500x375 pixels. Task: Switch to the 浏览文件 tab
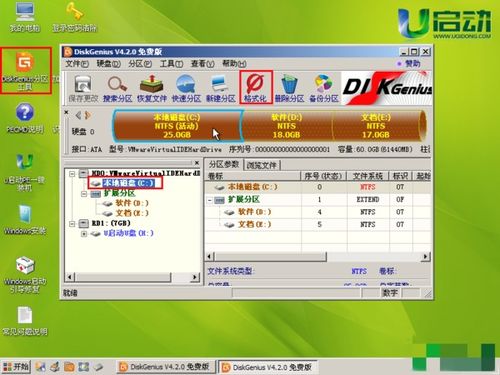[x=262, y=165]
